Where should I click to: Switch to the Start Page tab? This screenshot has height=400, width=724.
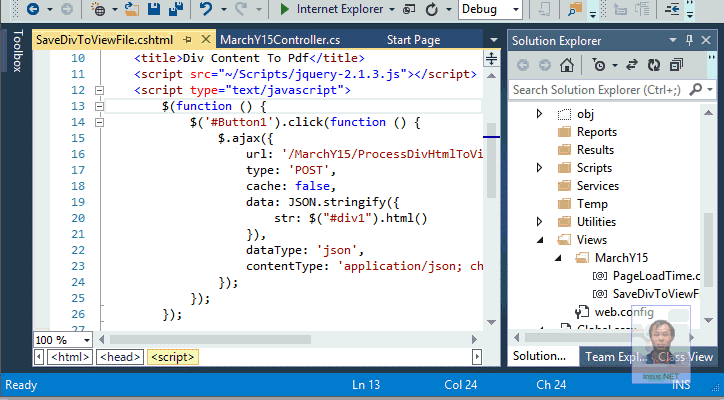[413, 40]
